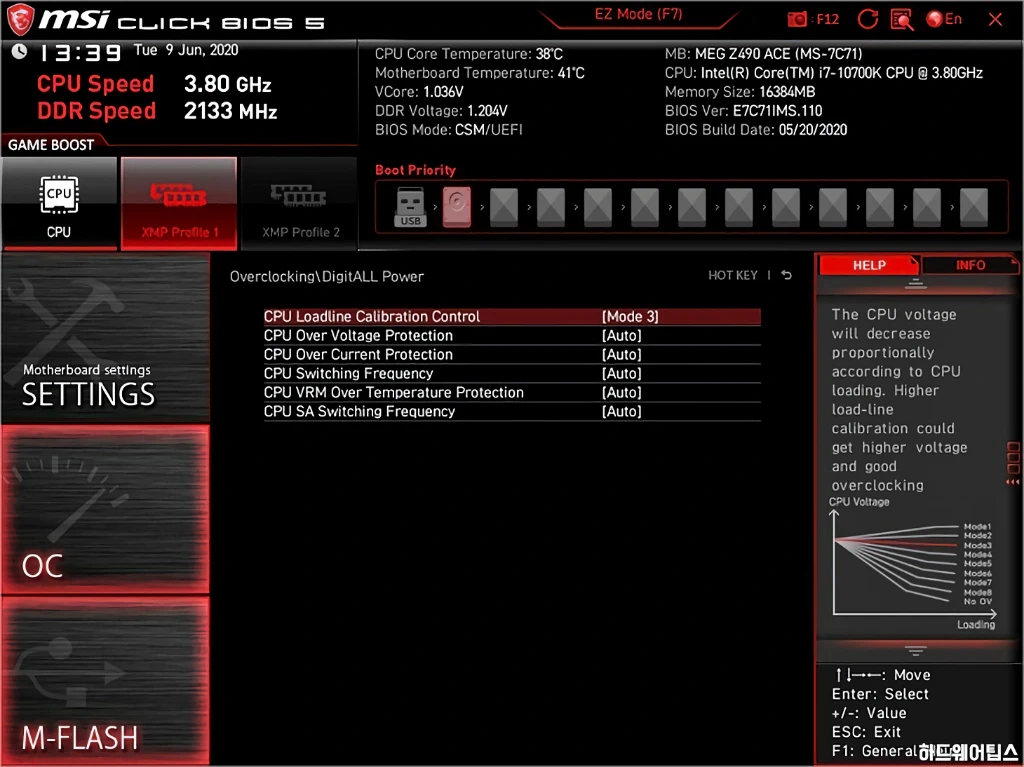Click the Overclocking\DigitALL Power breadcrumb
This screenshot has height=767, width=1024.
327,276
